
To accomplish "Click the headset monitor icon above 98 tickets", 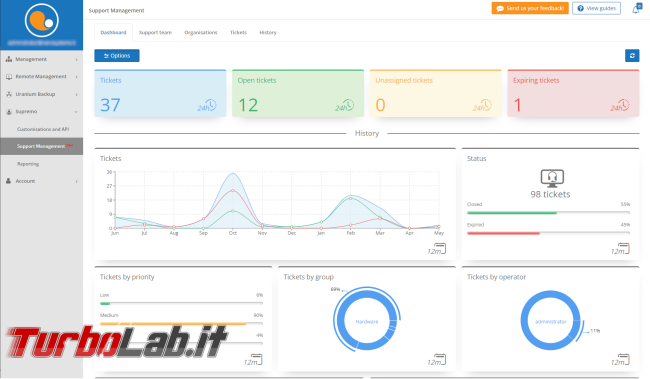I will click(552, 178).
